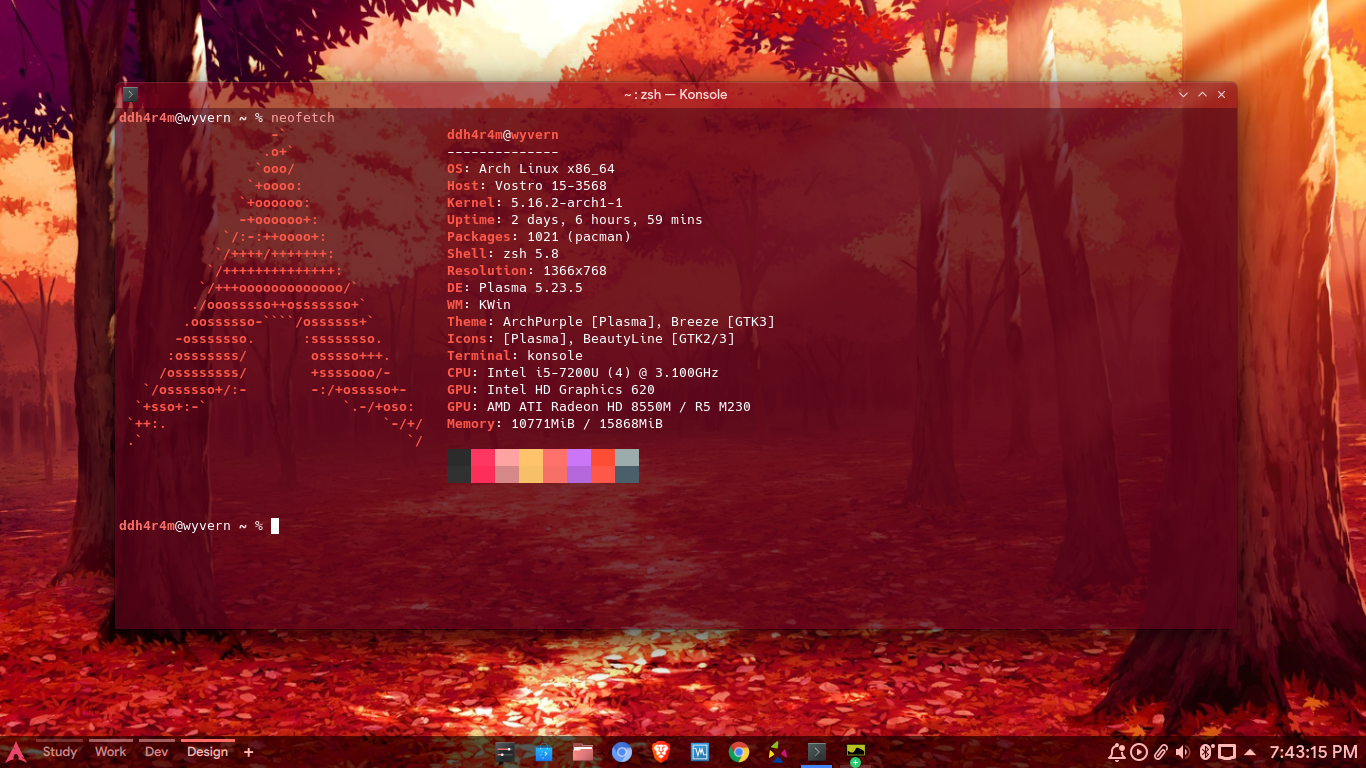The height and width of the screenshot is (768, 1366).
Task: Open the display screen tray icon
Action: coord(1226,752)
